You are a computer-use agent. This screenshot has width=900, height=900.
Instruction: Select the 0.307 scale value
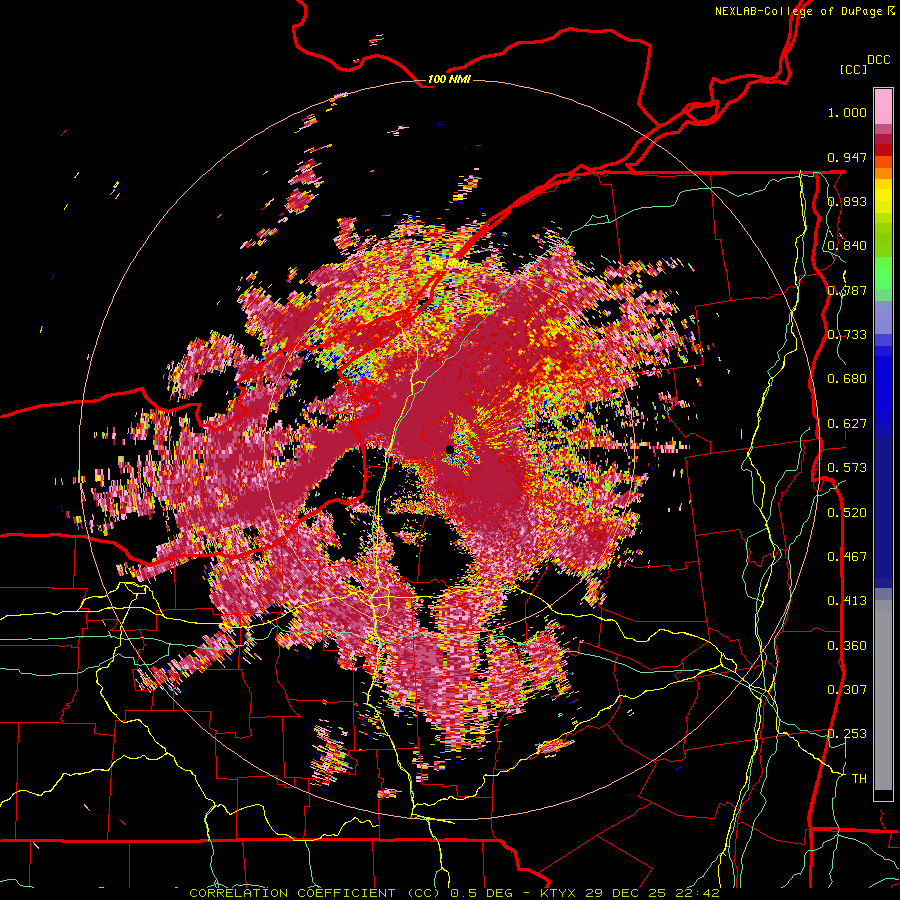click(x=847, y=690)
